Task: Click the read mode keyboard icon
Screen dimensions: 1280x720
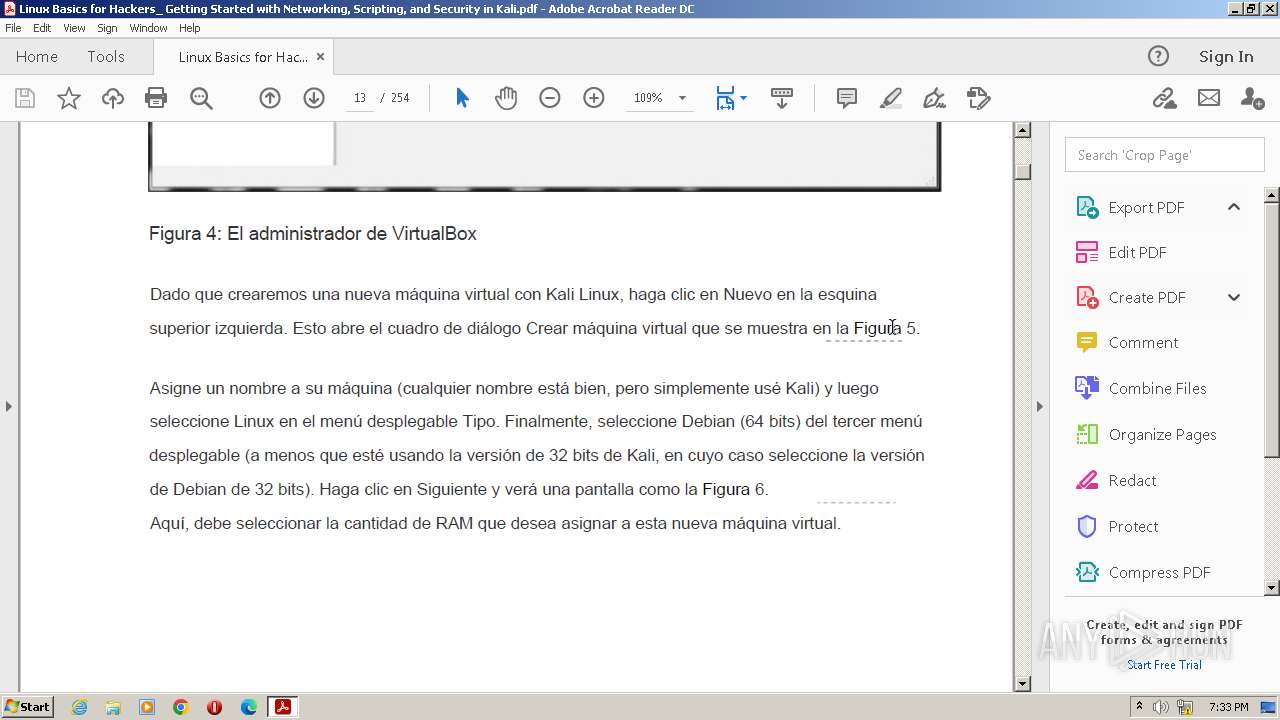Action: (782, 98)
